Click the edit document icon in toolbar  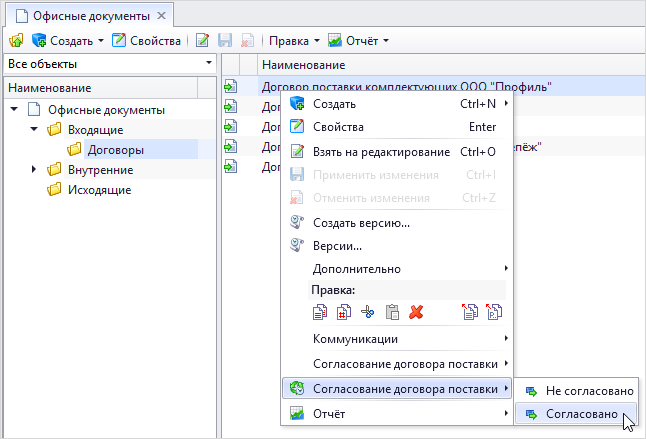point(203,41)
